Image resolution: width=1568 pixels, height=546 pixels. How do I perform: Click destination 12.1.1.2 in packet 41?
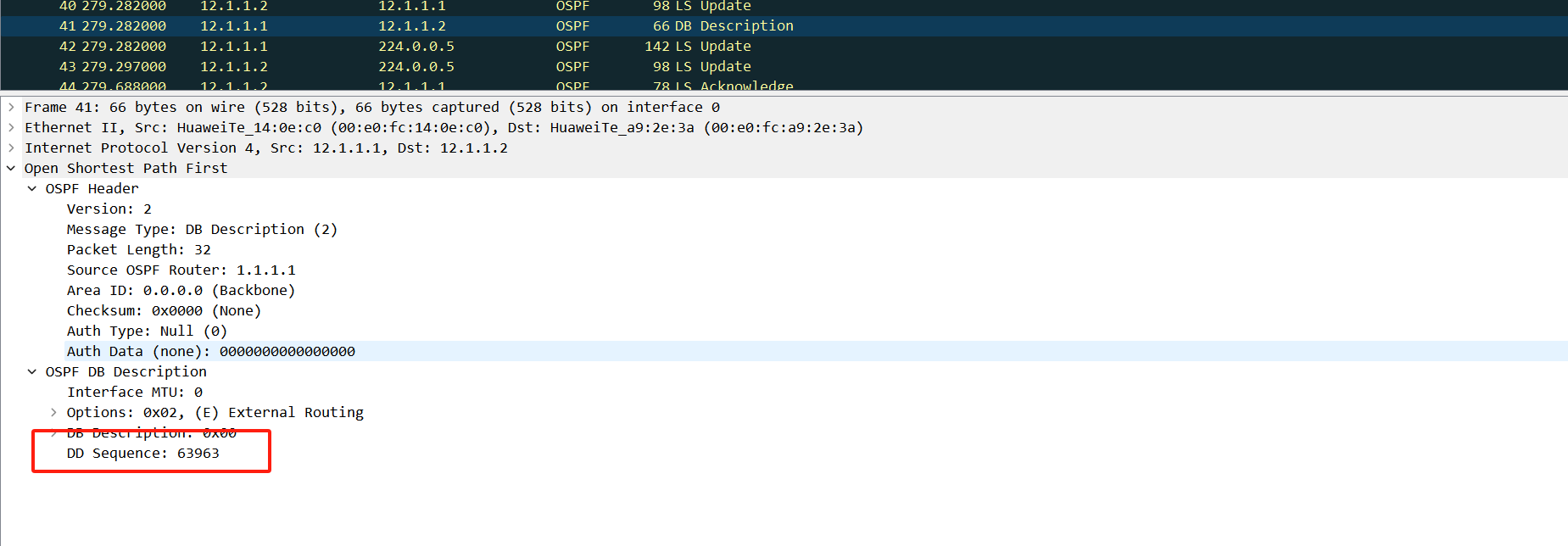pos(412,26)
